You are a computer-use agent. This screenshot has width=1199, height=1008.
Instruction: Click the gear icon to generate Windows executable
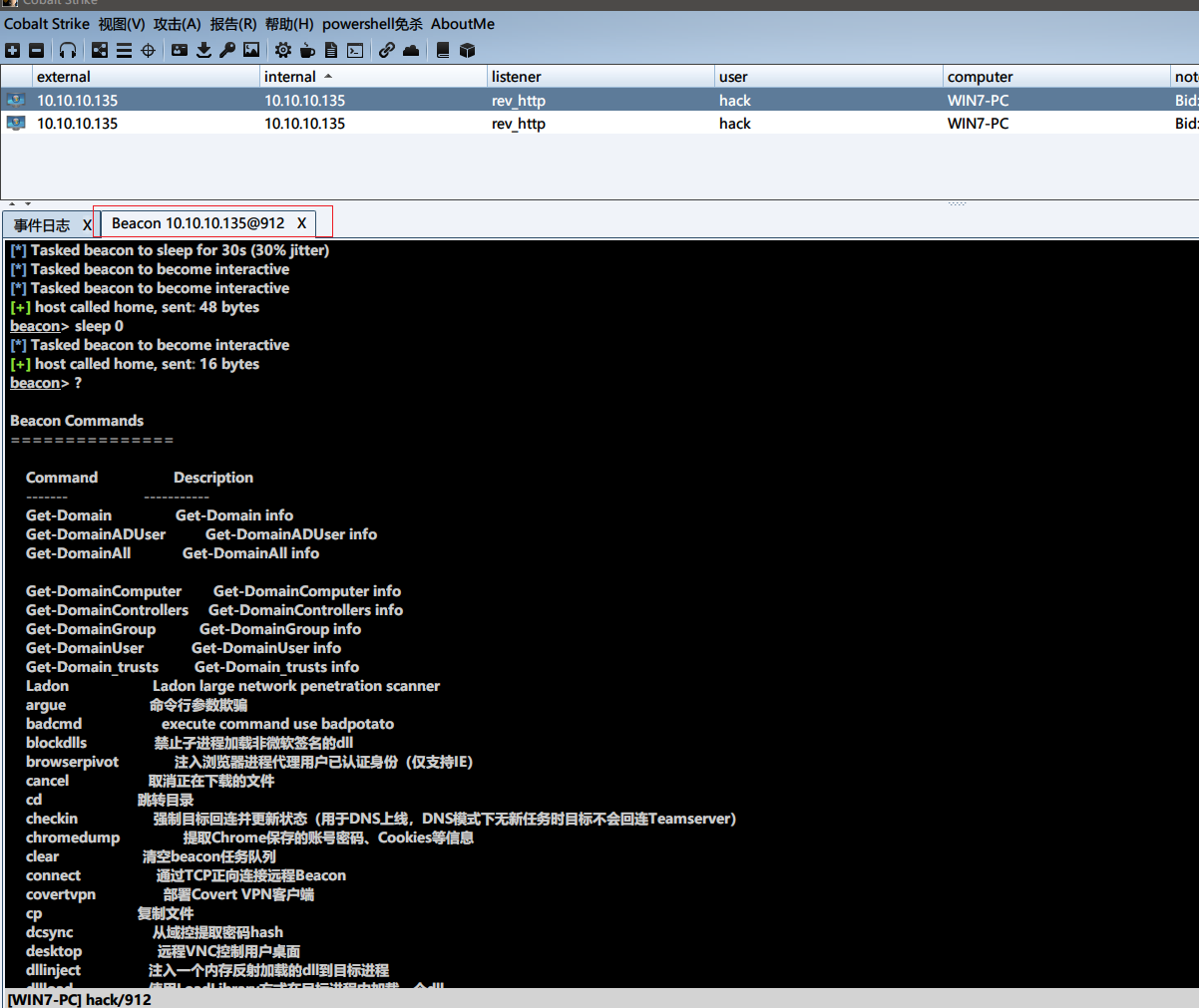pos(283,50)
